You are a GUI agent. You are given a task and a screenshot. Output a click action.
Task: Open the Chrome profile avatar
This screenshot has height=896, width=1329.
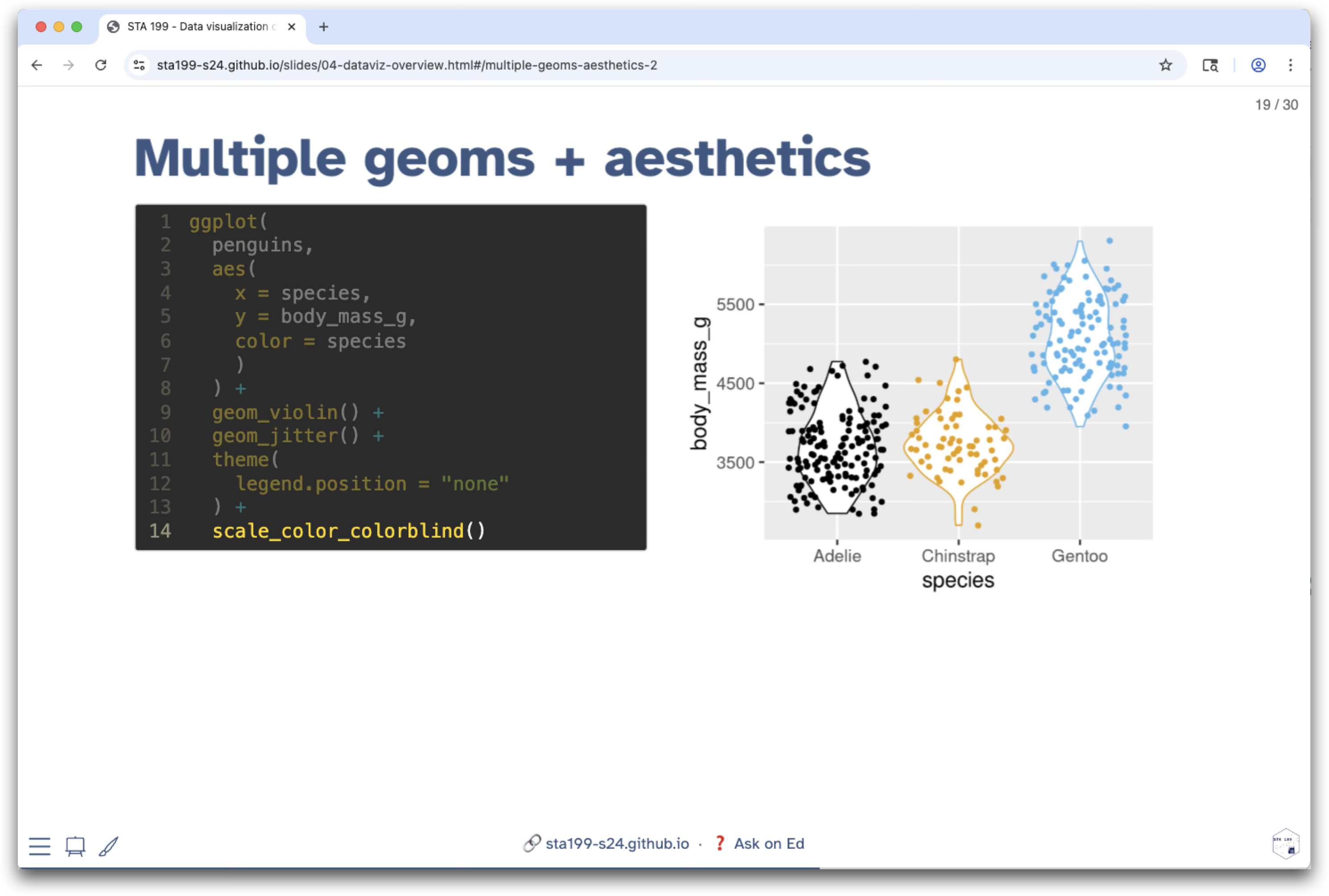1258,65
